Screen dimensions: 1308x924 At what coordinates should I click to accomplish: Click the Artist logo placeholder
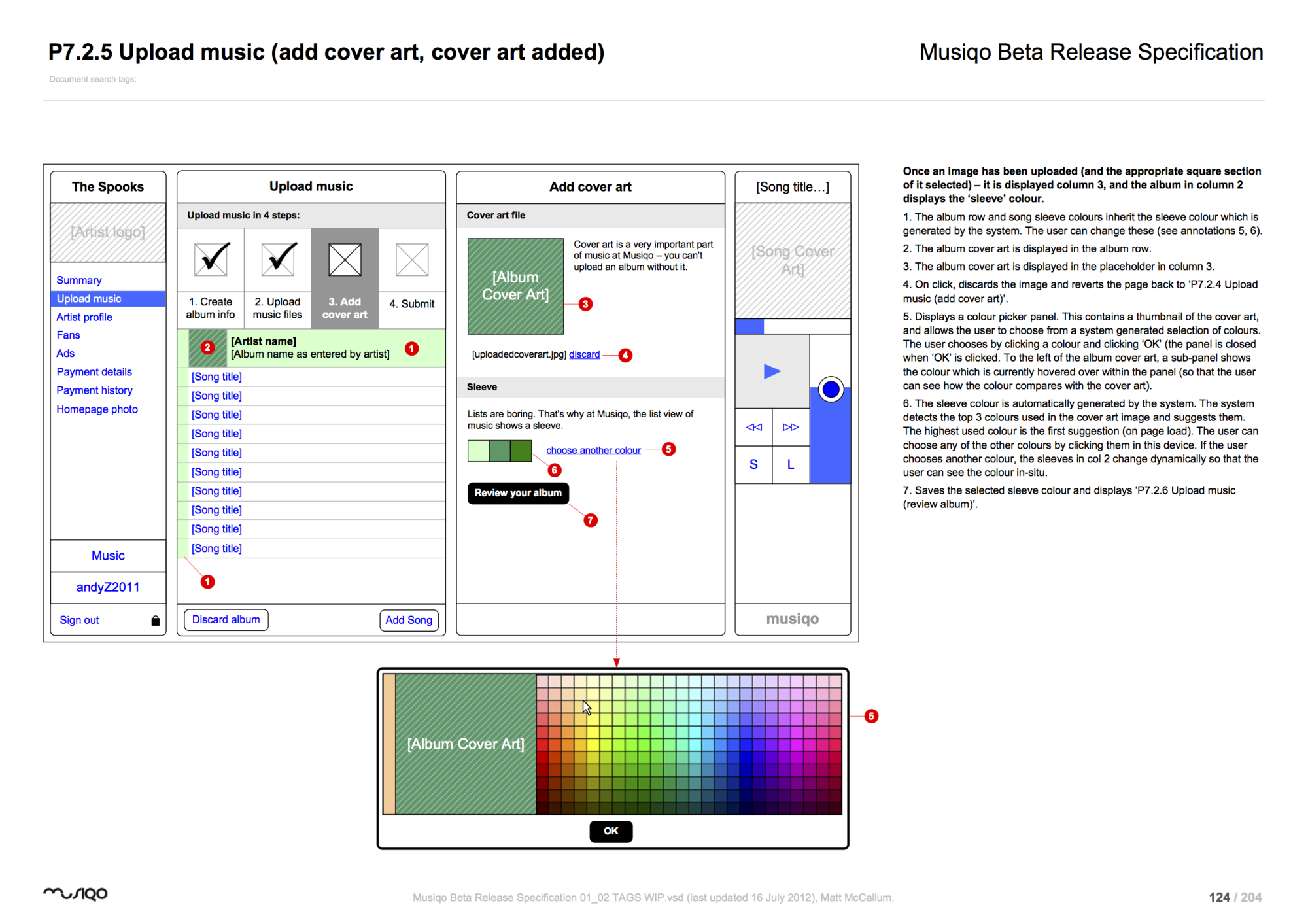(x=108, y=232)
